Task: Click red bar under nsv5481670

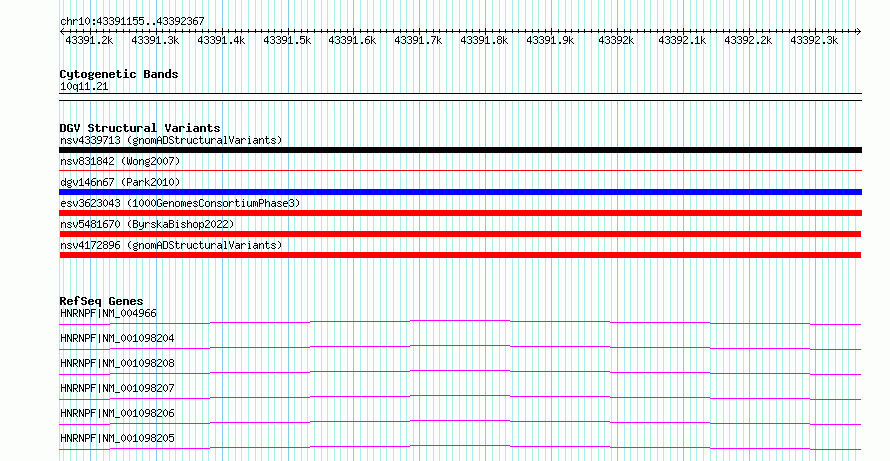Action: pyautogui.click(x=460, y=234)
